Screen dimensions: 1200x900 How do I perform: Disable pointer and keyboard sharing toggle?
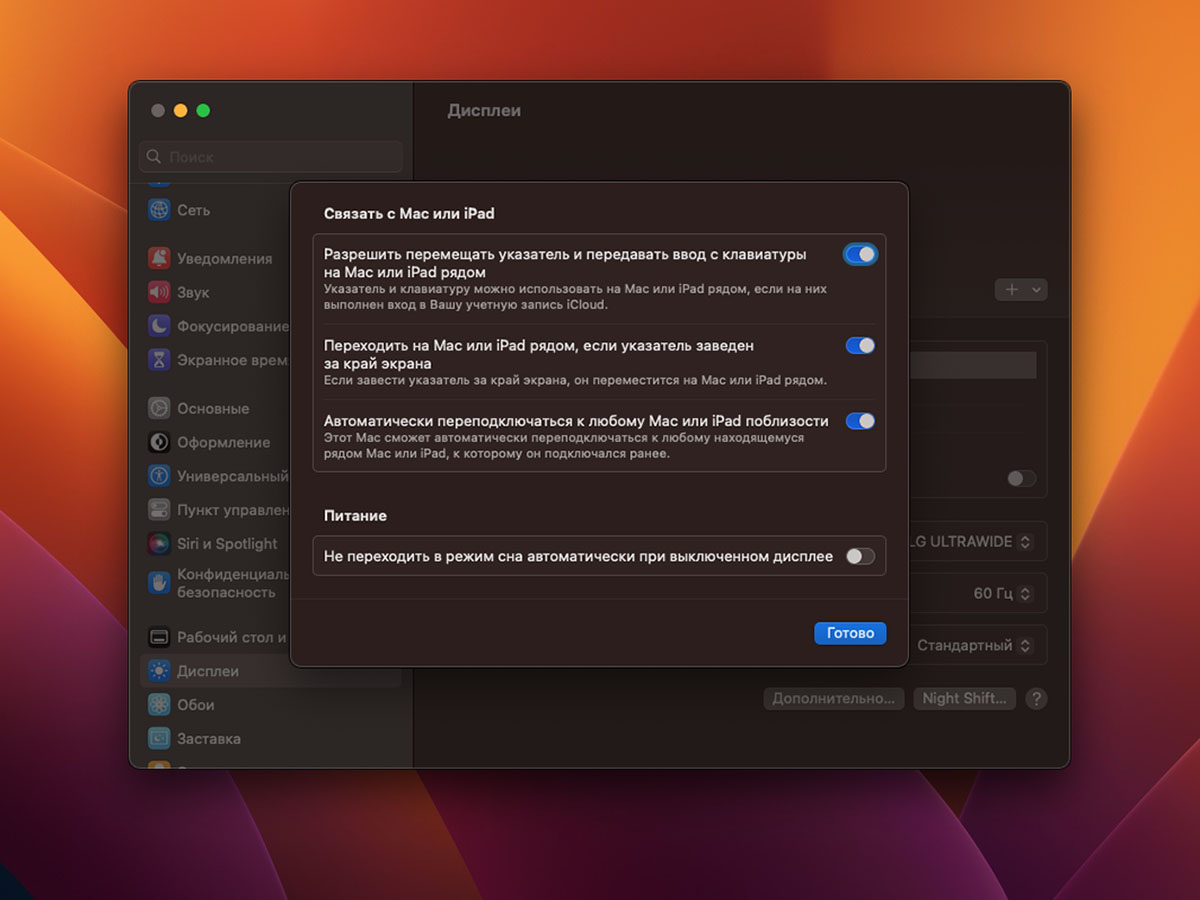860,254
